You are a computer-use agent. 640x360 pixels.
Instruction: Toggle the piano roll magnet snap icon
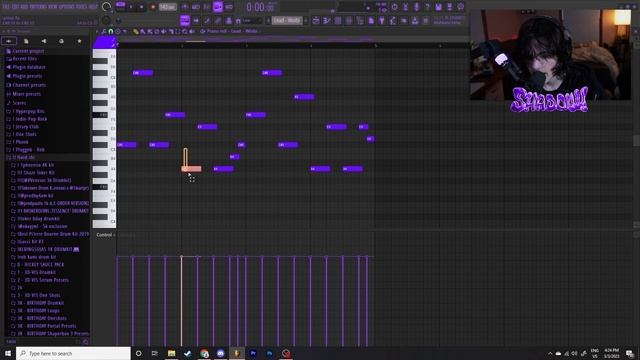(111, 31)
